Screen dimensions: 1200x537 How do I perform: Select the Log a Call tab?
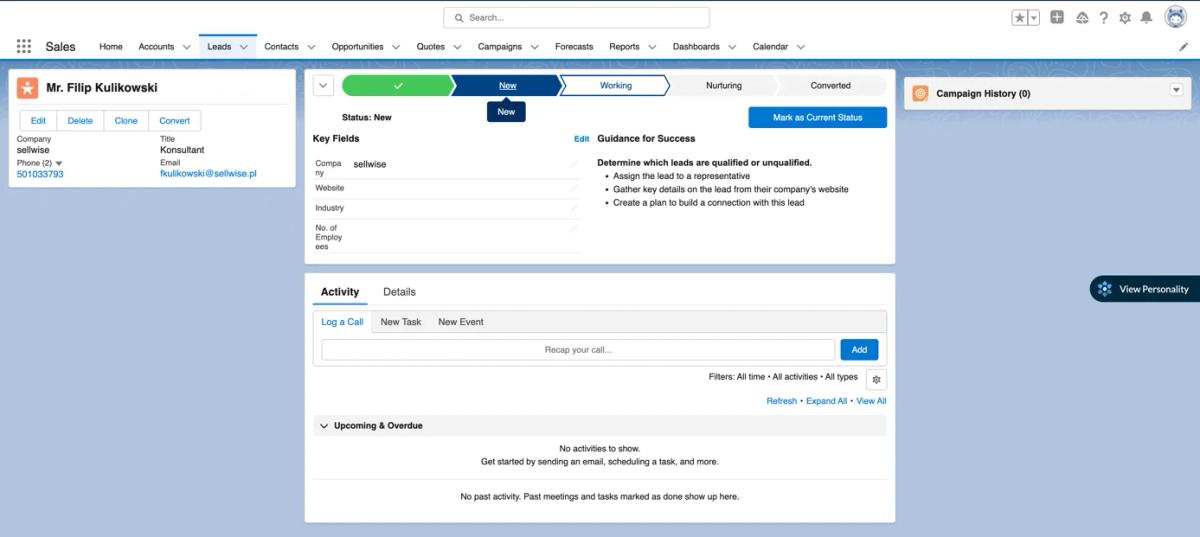tap(342, 322)
